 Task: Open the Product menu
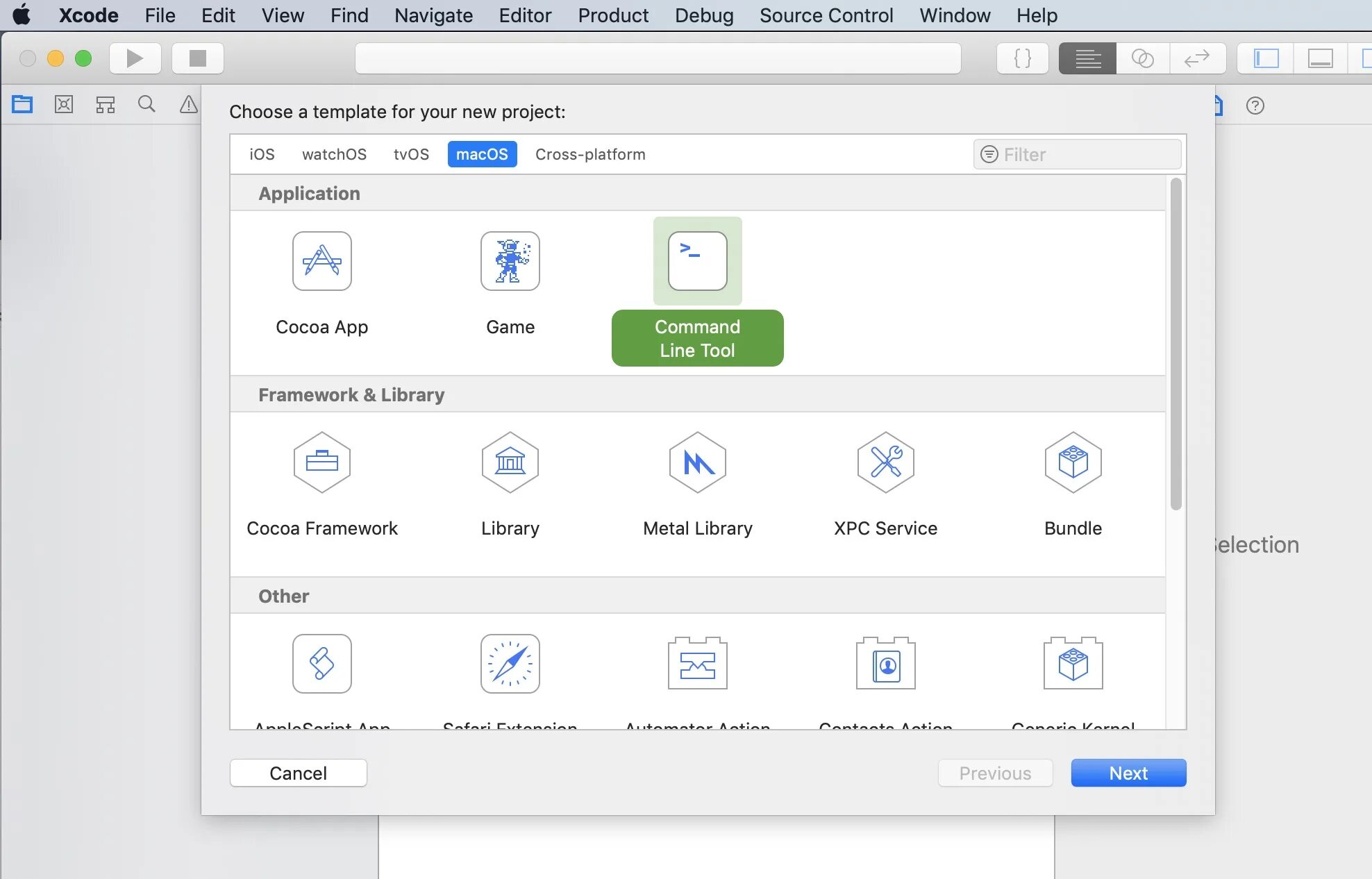613,15
